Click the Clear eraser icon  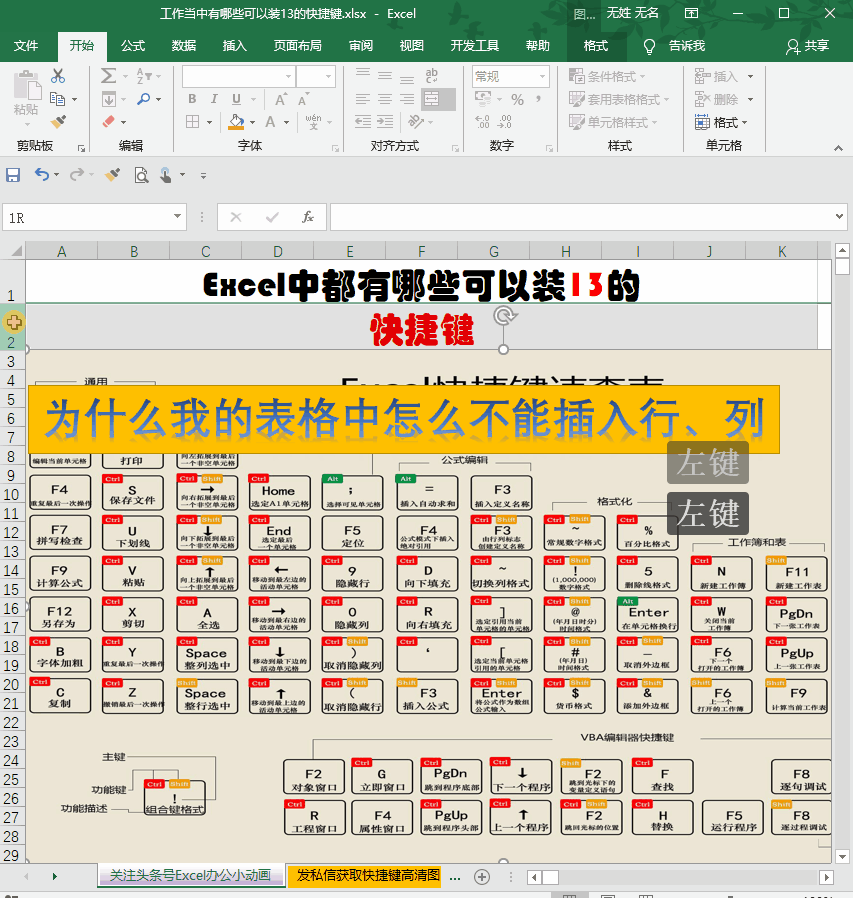pos(108,122)
